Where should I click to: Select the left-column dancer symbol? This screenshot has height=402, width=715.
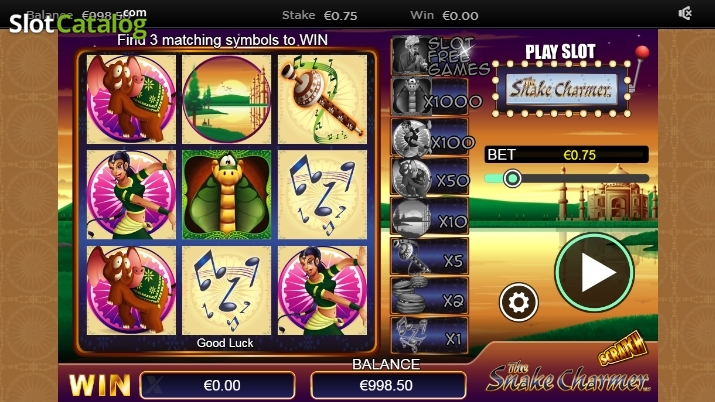point(131,195)
